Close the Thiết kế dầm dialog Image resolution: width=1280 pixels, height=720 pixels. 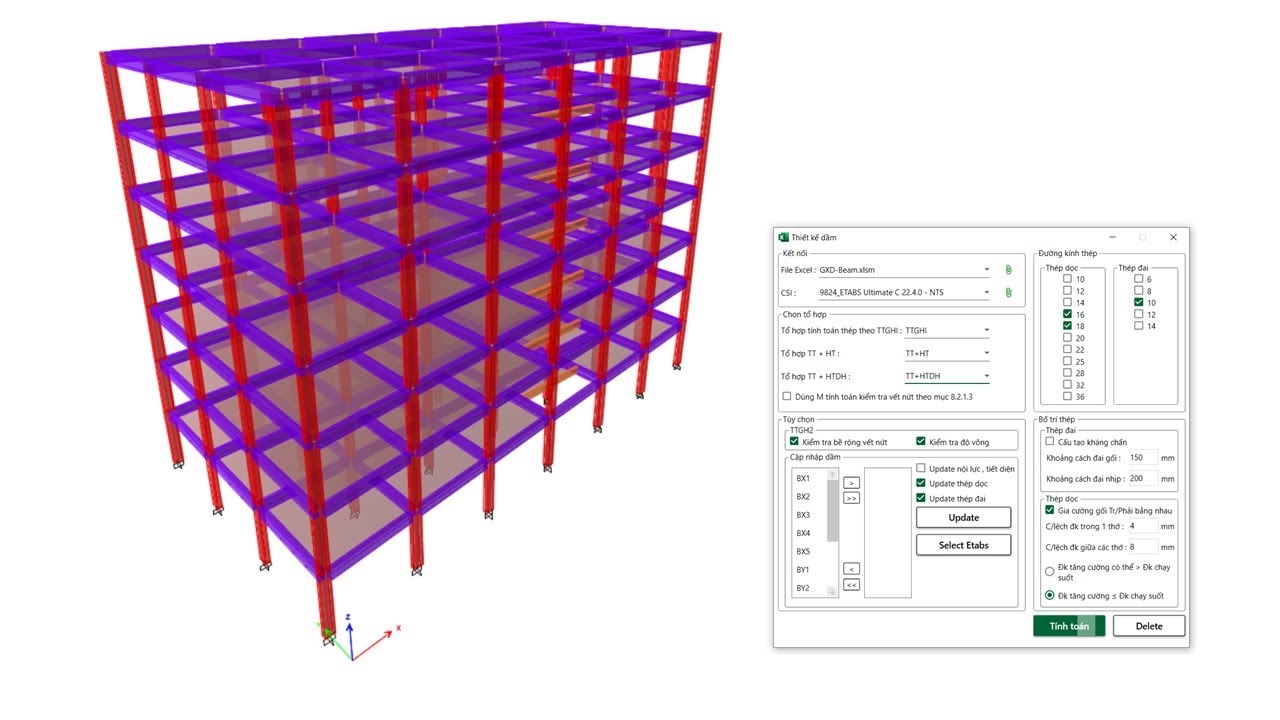click(1173, 237)
